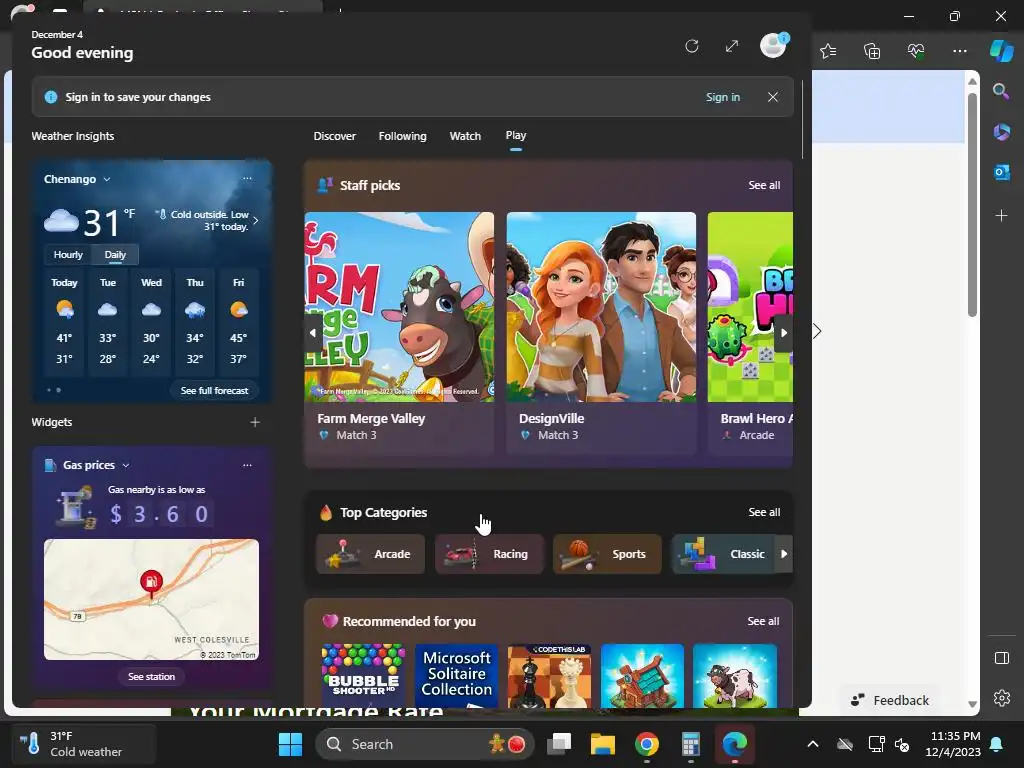The image size is (1024, 768).
Task: Choose the Sports category
Action: click(x=607, y=554)
